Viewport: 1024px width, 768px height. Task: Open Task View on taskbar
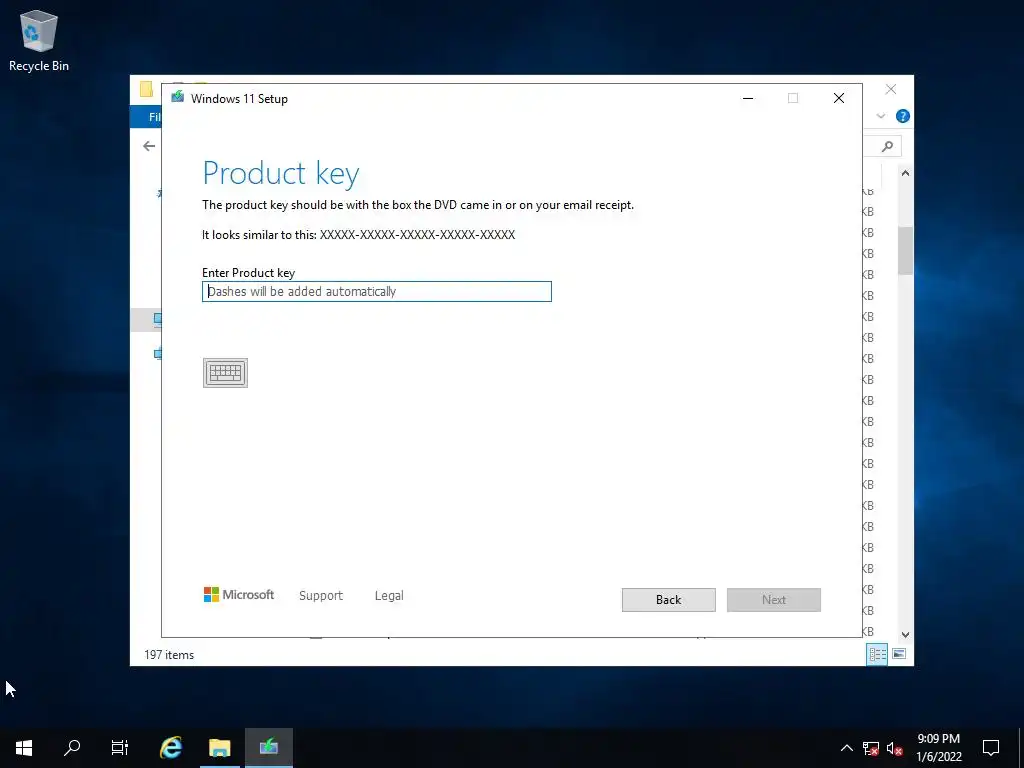(x=120, y=748)
